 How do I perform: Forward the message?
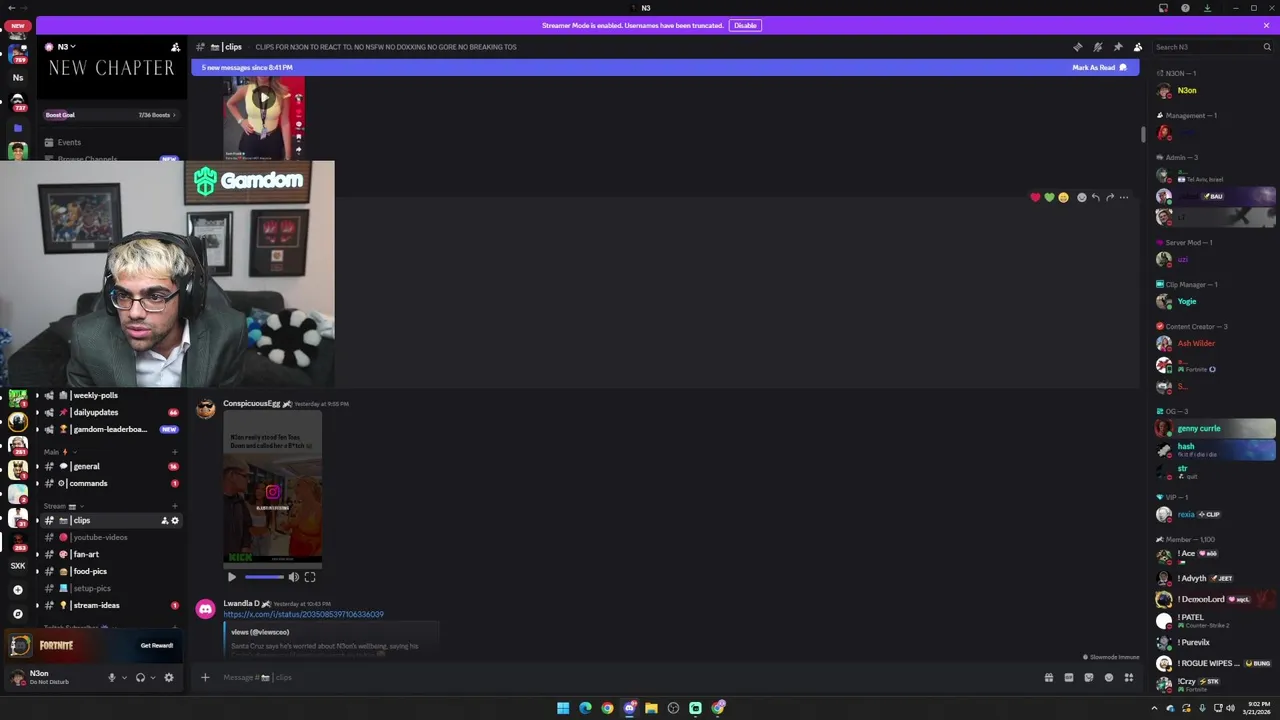tap(1109, 197)
